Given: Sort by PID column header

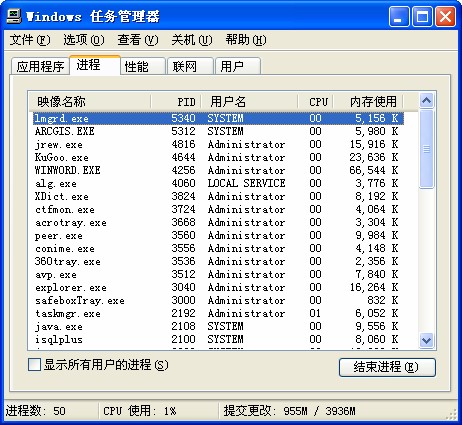Looking at the screenshot, I should click(176, 101).
